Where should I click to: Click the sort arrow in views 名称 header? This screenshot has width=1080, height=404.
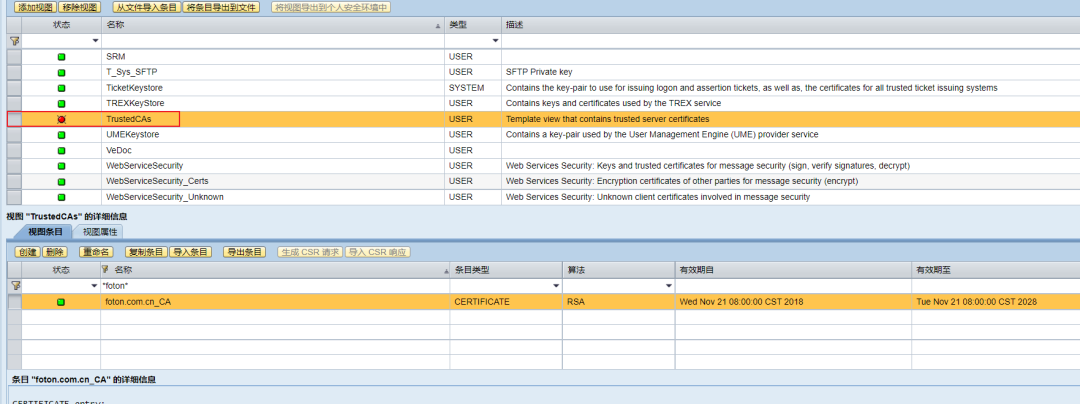pyautogui.click(x=439, y=25)
